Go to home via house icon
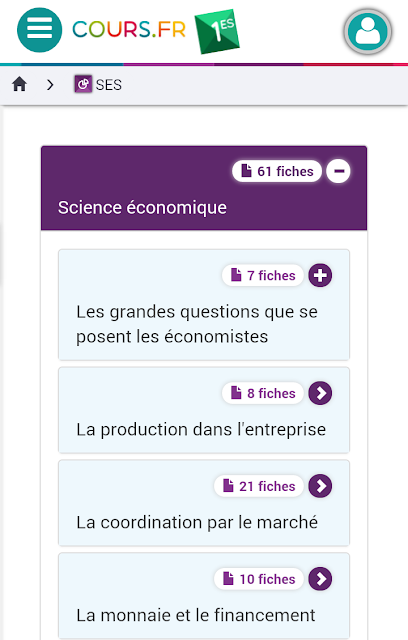This screenshot has width=408, height=640. click(x=19, y=84)
